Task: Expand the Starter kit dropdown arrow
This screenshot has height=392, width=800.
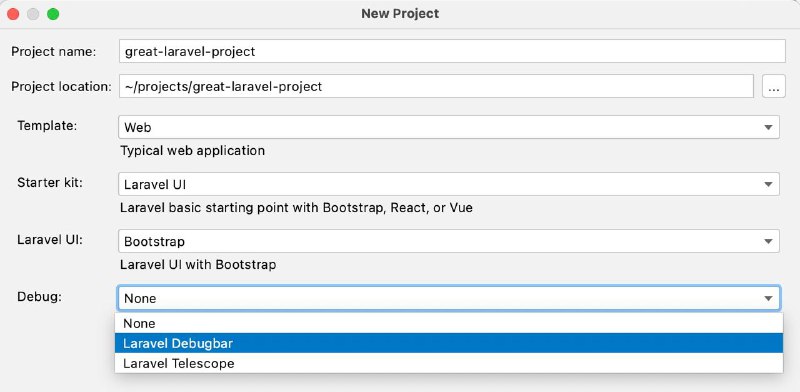Action: (768, 184)
